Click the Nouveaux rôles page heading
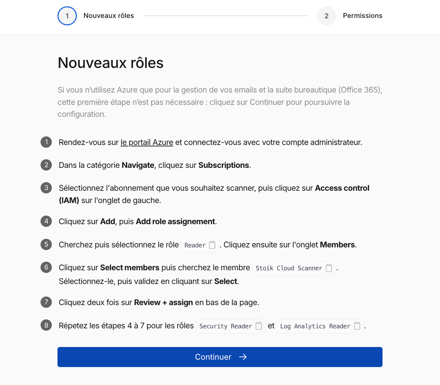440x385 pixels. pyautogui.click(x=111, y=63)
